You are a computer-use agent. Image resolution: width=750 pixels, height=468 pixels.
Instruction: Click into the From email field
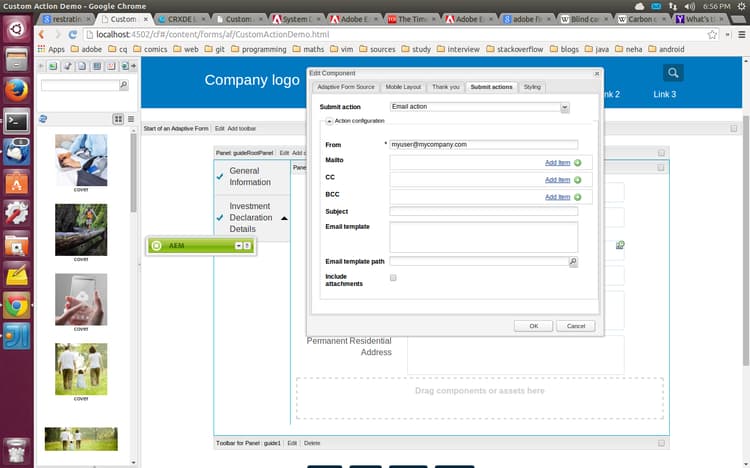484,145
